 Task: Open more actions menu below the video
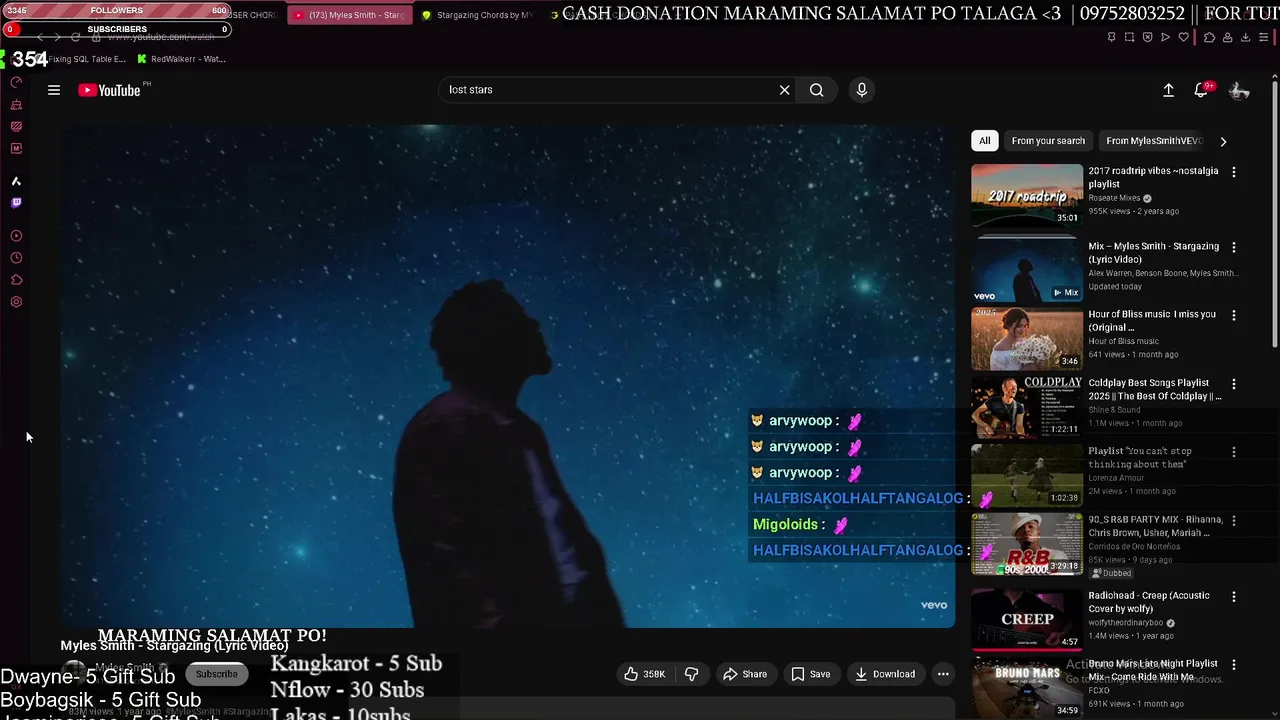tap(943, 674)
